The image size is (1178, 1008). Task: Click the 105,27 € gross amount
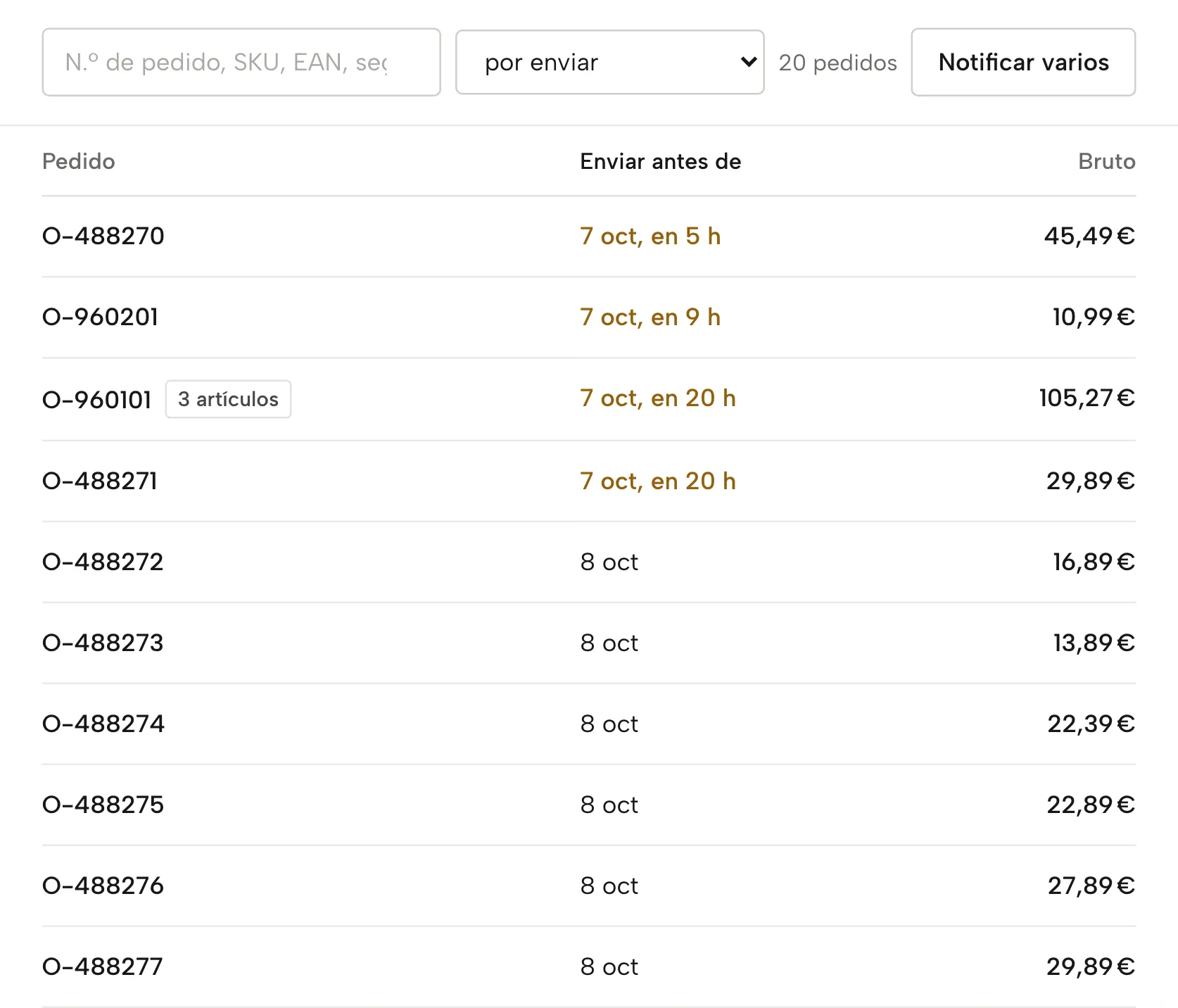point(1087,398)
